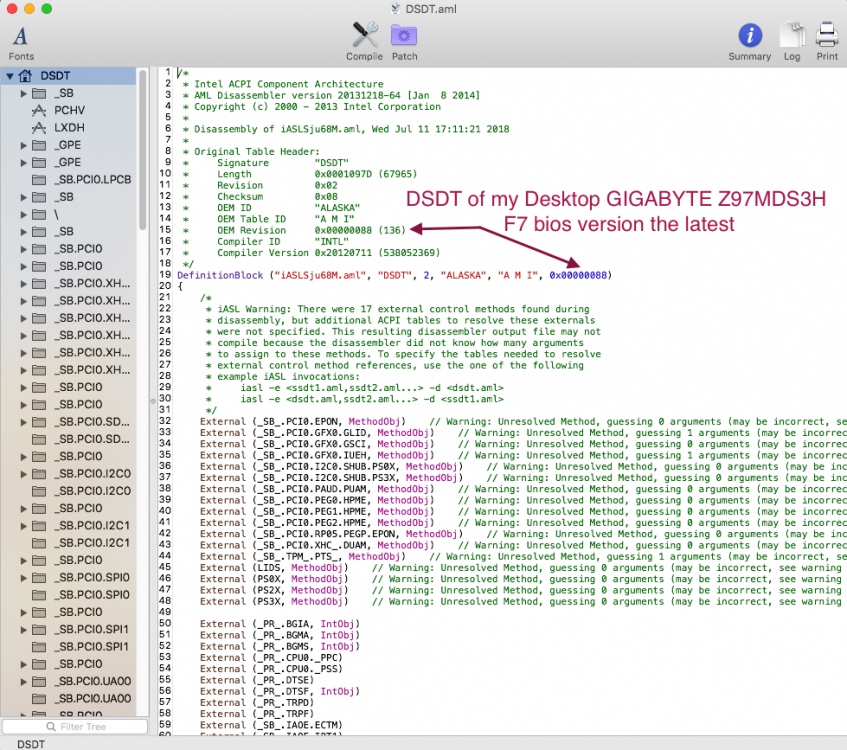This screenshot has width=847, height=750.
Task: Expand the _SB.PCI0.SD... node with arrow
Action: (23, 422)
